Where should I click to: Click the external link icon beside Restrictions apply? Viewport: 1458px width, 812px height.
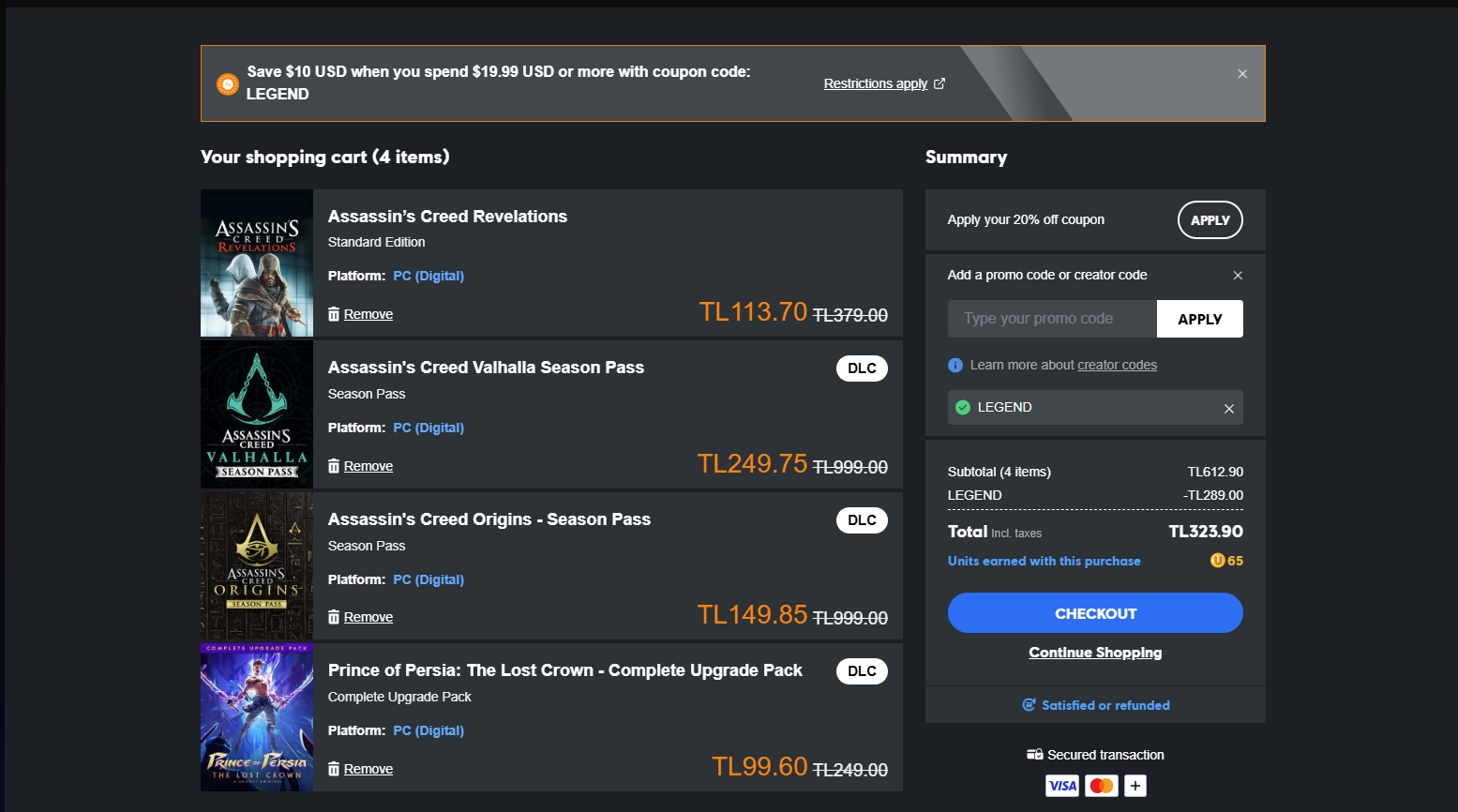tap(939, 83)
